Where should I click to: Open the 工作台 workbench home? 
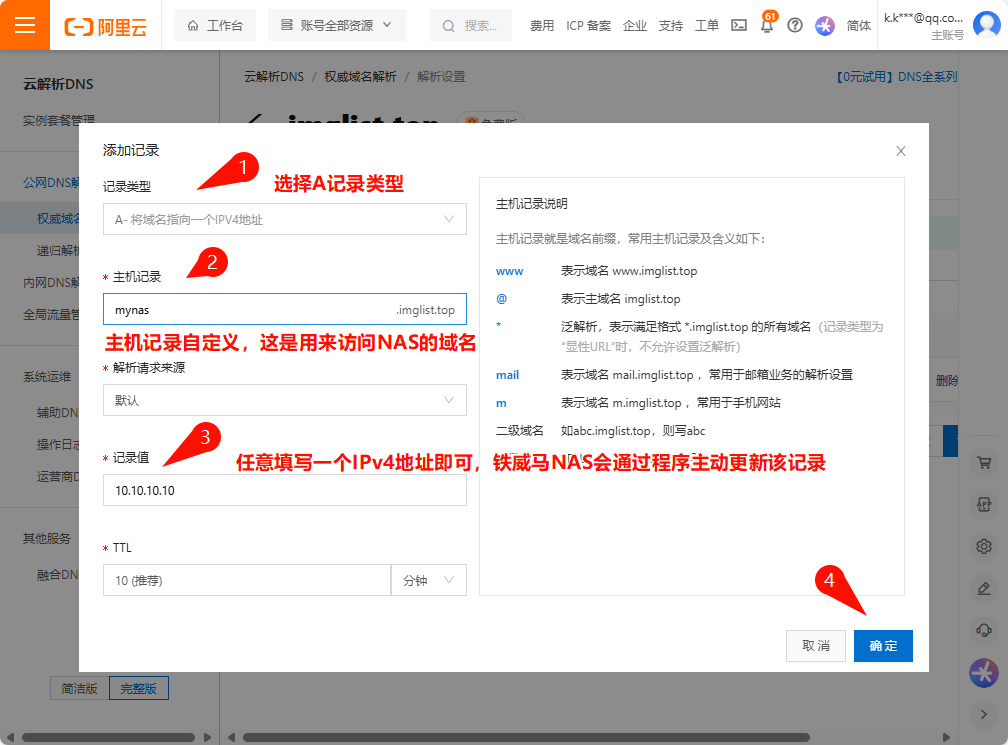tap(215, 26)
